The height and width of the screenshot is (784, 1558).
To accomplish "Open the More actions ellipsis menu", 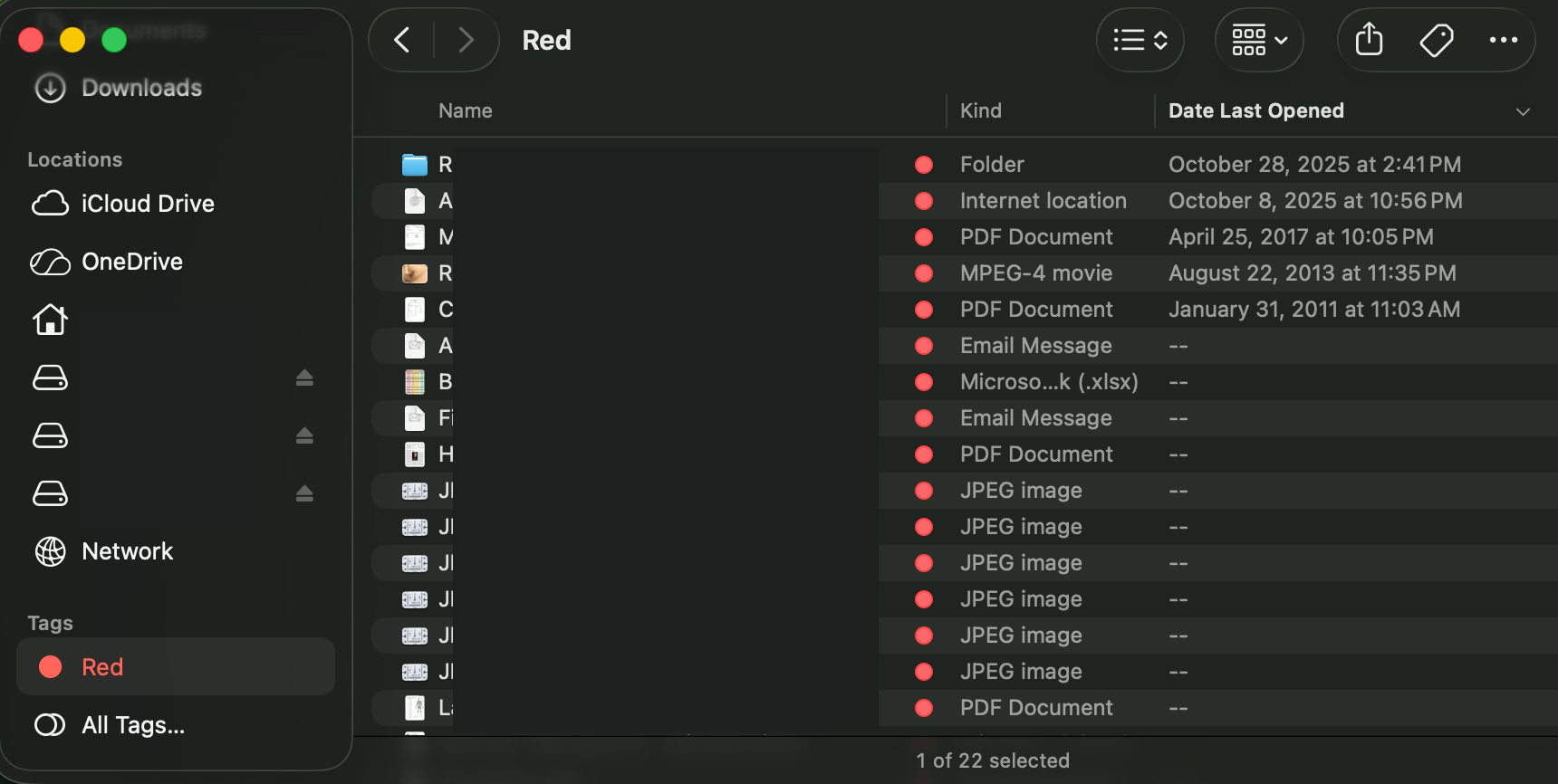I will (x=1503, y=40).
